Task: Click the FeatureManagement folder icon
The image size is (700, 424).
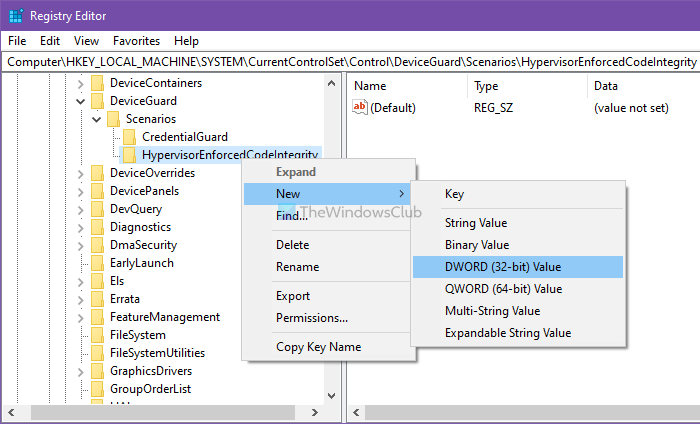Action: point(97,317)
